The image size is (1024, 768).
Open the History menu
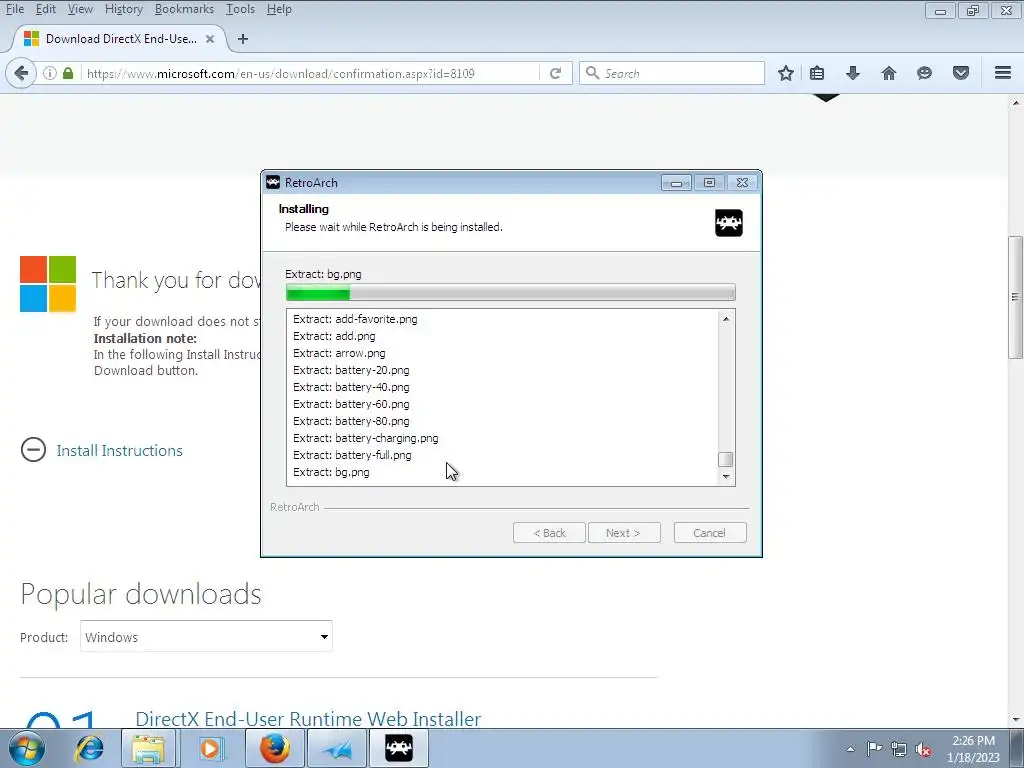pos(123,9)
